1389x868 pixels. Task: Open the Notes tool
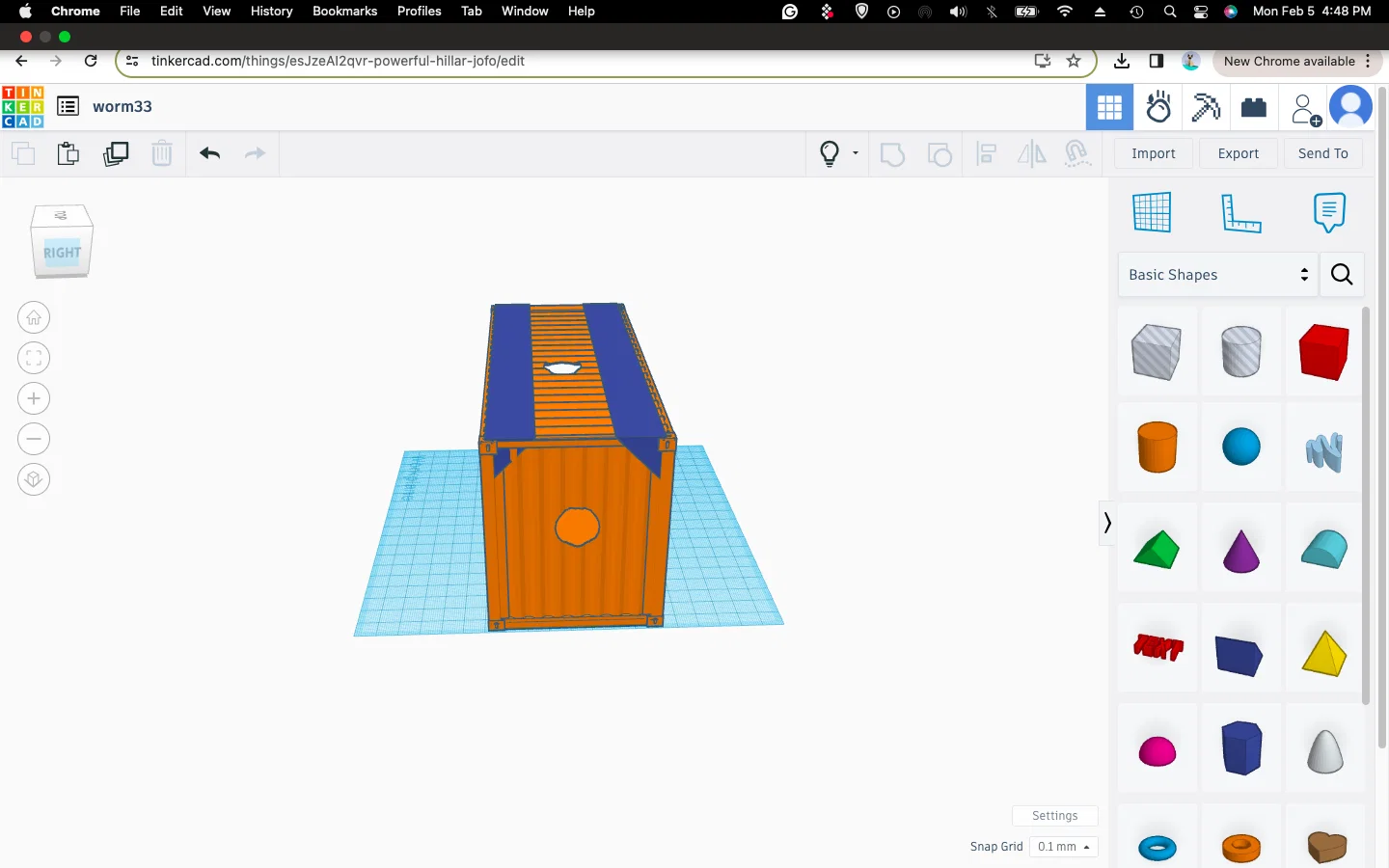click(x=1328, y=212)
